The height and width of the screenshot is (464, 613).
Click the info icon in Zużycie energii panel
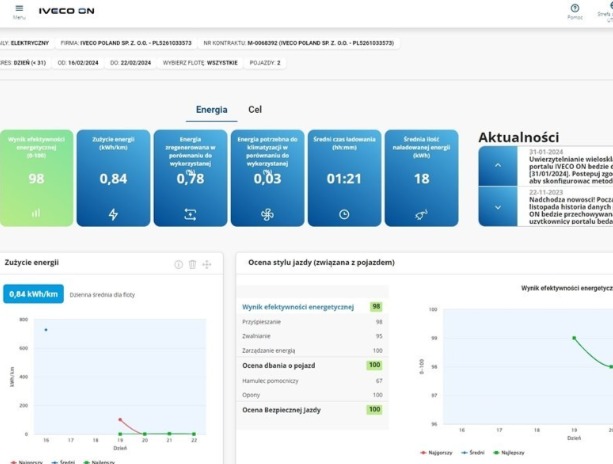(x=179, y=264)
